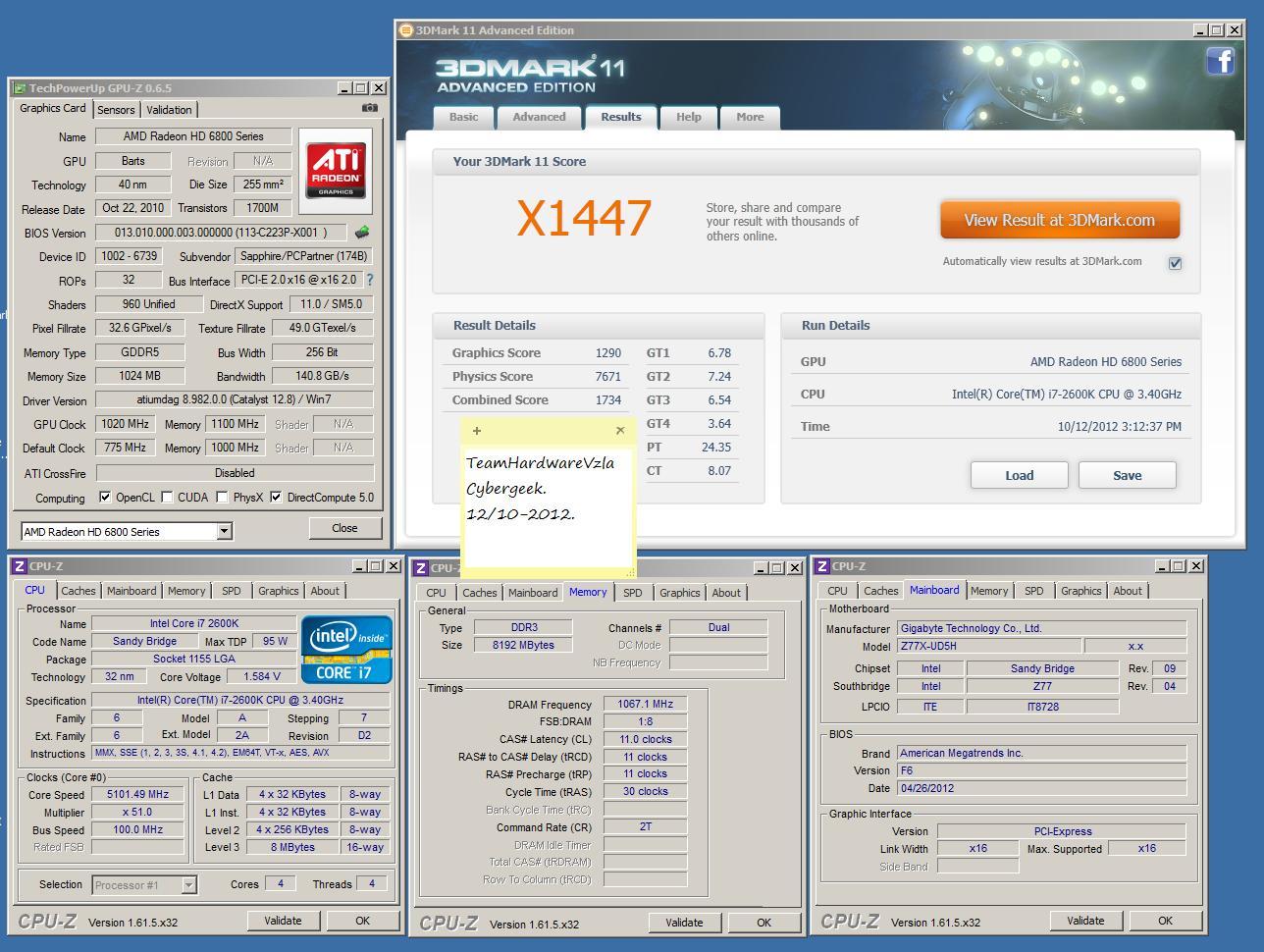Click the 3DMark 11 title bar icon
Screen dimensions: 1264x952
pos(405,30)
